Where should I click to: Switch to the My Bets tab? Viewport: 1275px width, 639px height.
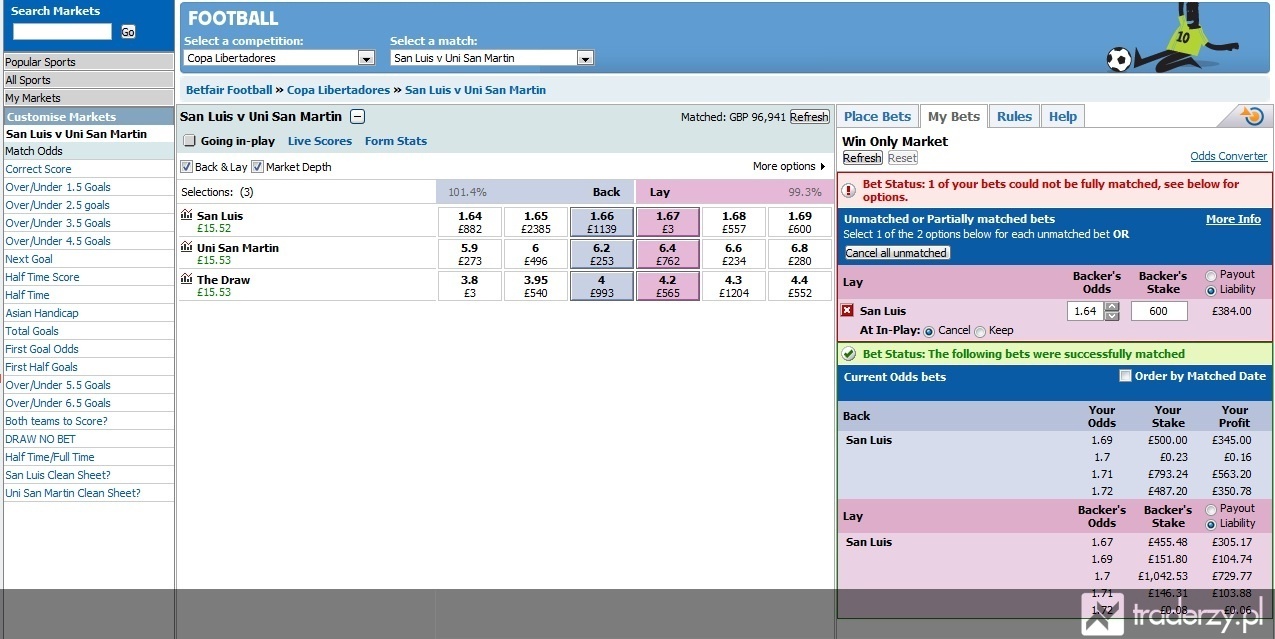click(953, 116)
